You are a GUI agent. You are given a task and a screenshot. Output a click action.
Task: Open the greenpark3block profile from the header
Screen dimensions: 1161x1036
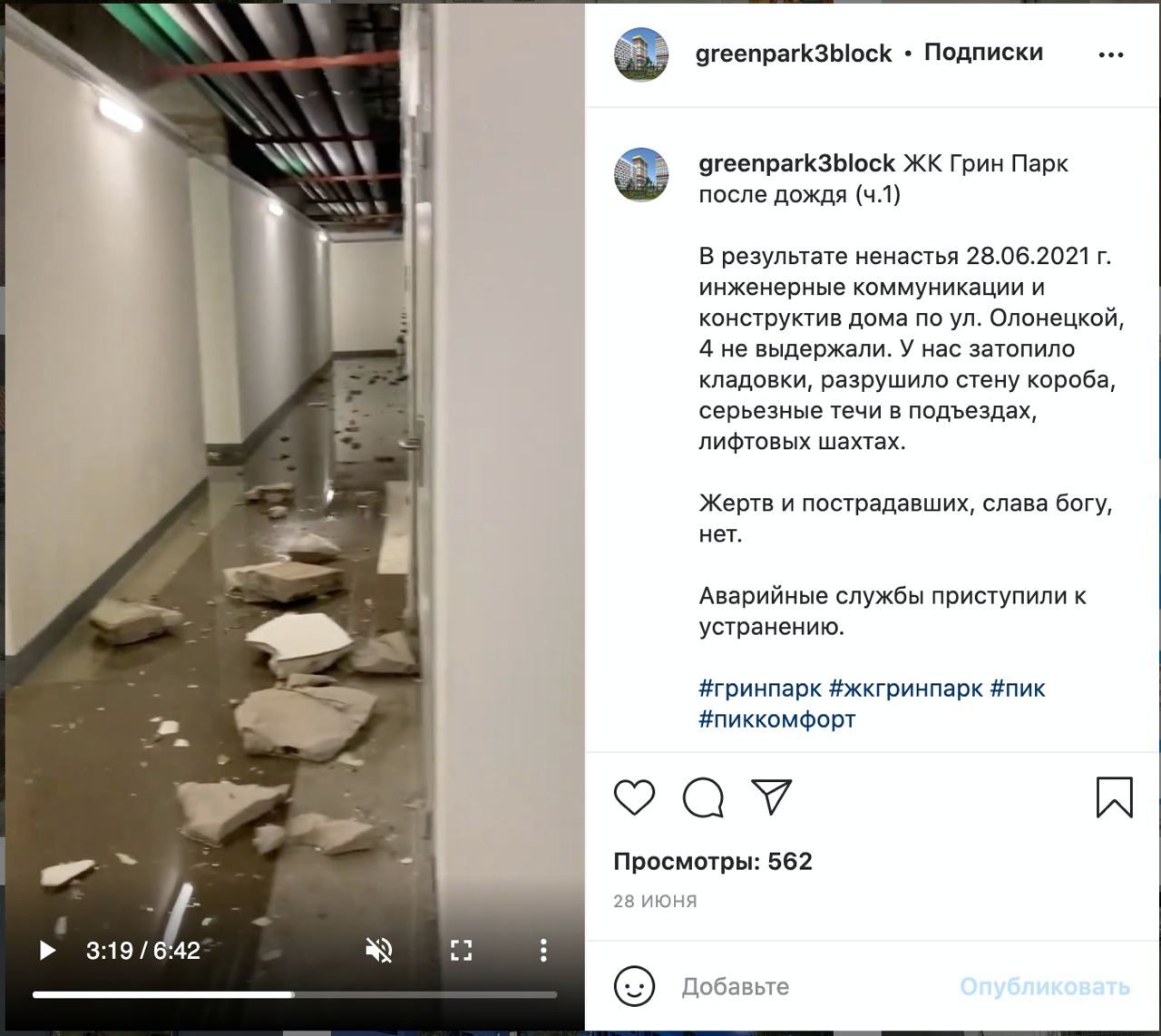tap(794, 54)
